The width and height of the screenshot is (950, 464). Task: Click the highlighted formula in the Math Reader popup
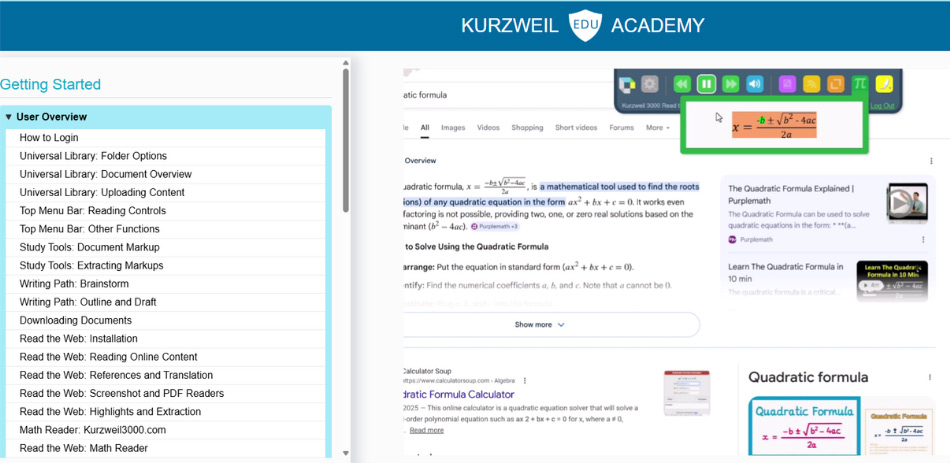point(774,125)
